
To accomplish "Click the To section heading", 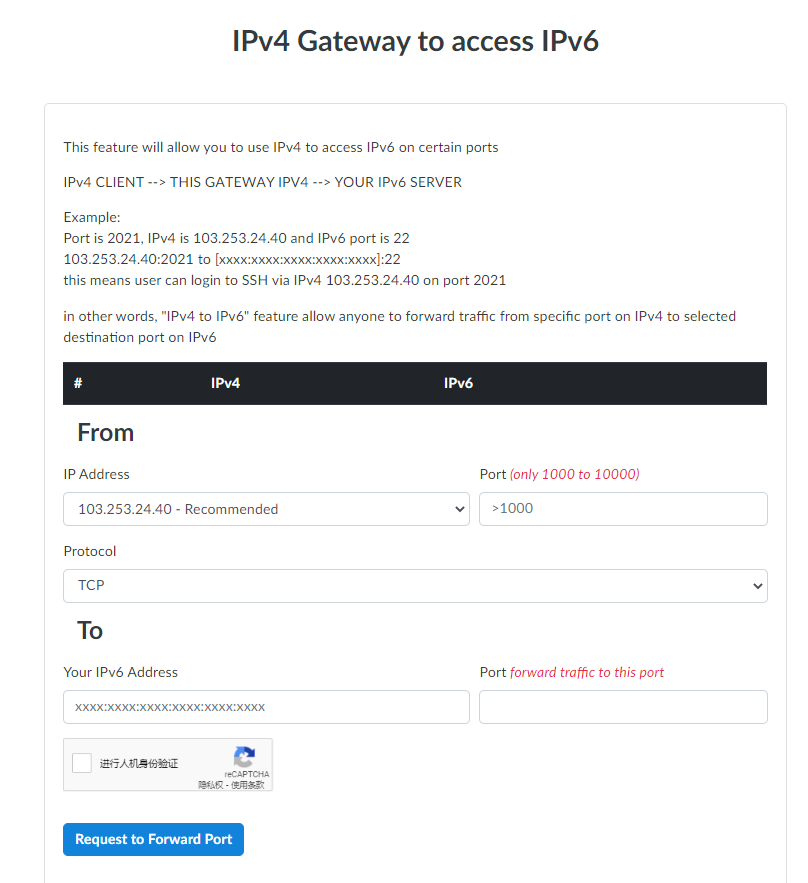I will [x=90, y=631].
